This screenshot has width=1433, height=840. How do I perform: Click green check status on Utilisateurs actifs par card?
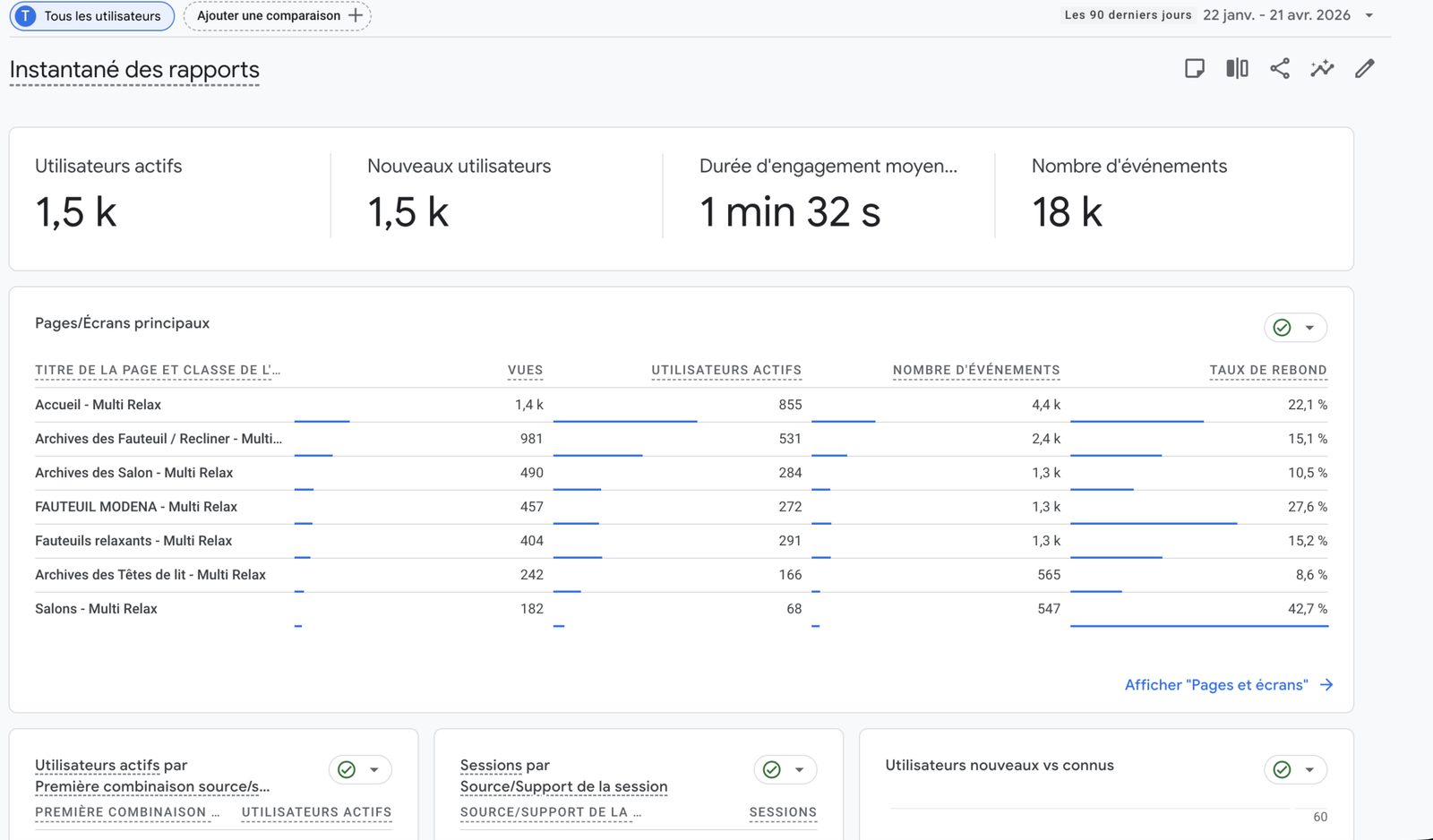[x=347, y=769]
